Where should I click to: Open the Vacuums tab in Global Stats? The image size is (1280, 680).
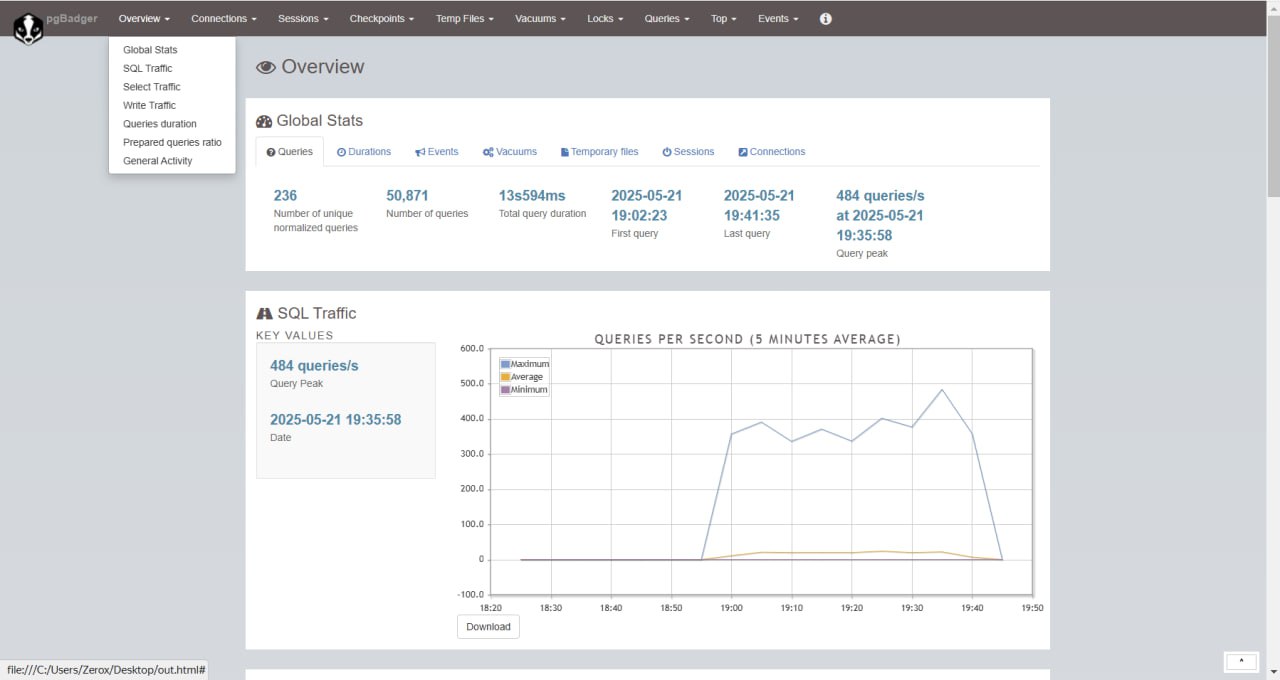510,152
